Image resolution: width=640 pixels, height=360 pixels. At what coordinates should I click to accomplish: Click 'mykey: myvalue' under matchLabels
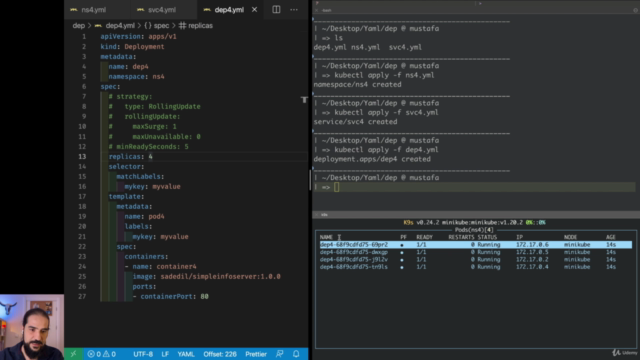pyautogui.click(x=152, y=187)
